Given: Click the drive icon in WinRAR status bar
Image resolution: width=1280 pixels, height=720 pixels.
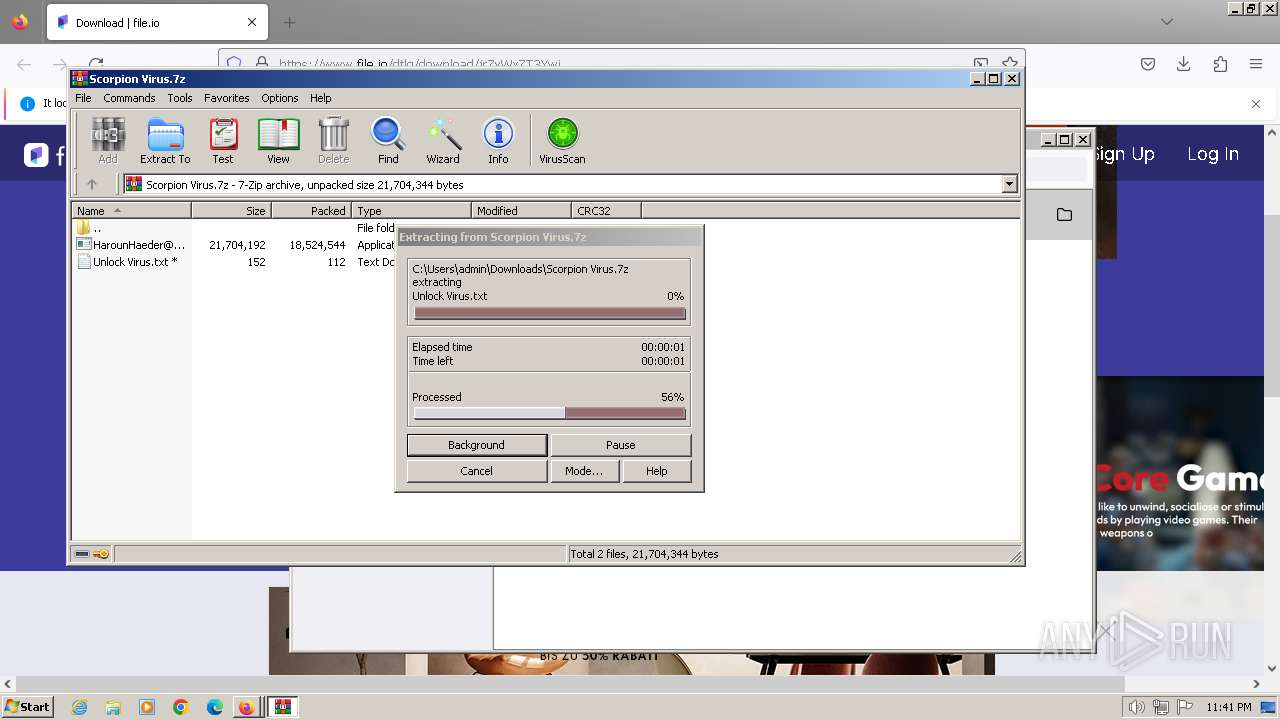Looking at the screenshot, I should pyautogui.click(x=82, y=554).
